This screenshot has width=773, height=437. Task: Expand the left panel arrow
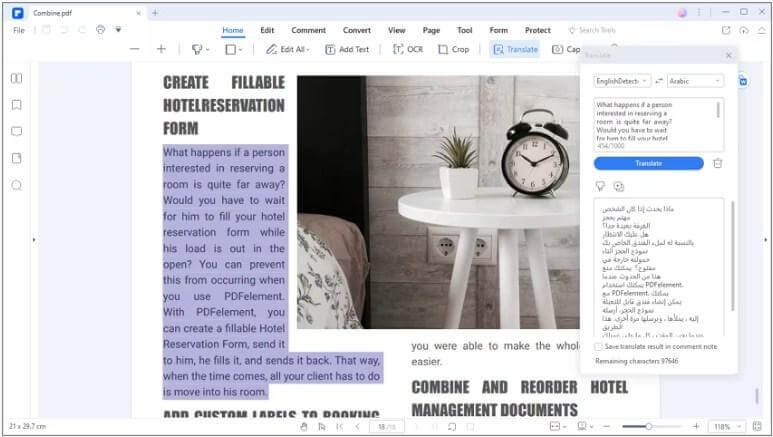[x=34, y=240]
